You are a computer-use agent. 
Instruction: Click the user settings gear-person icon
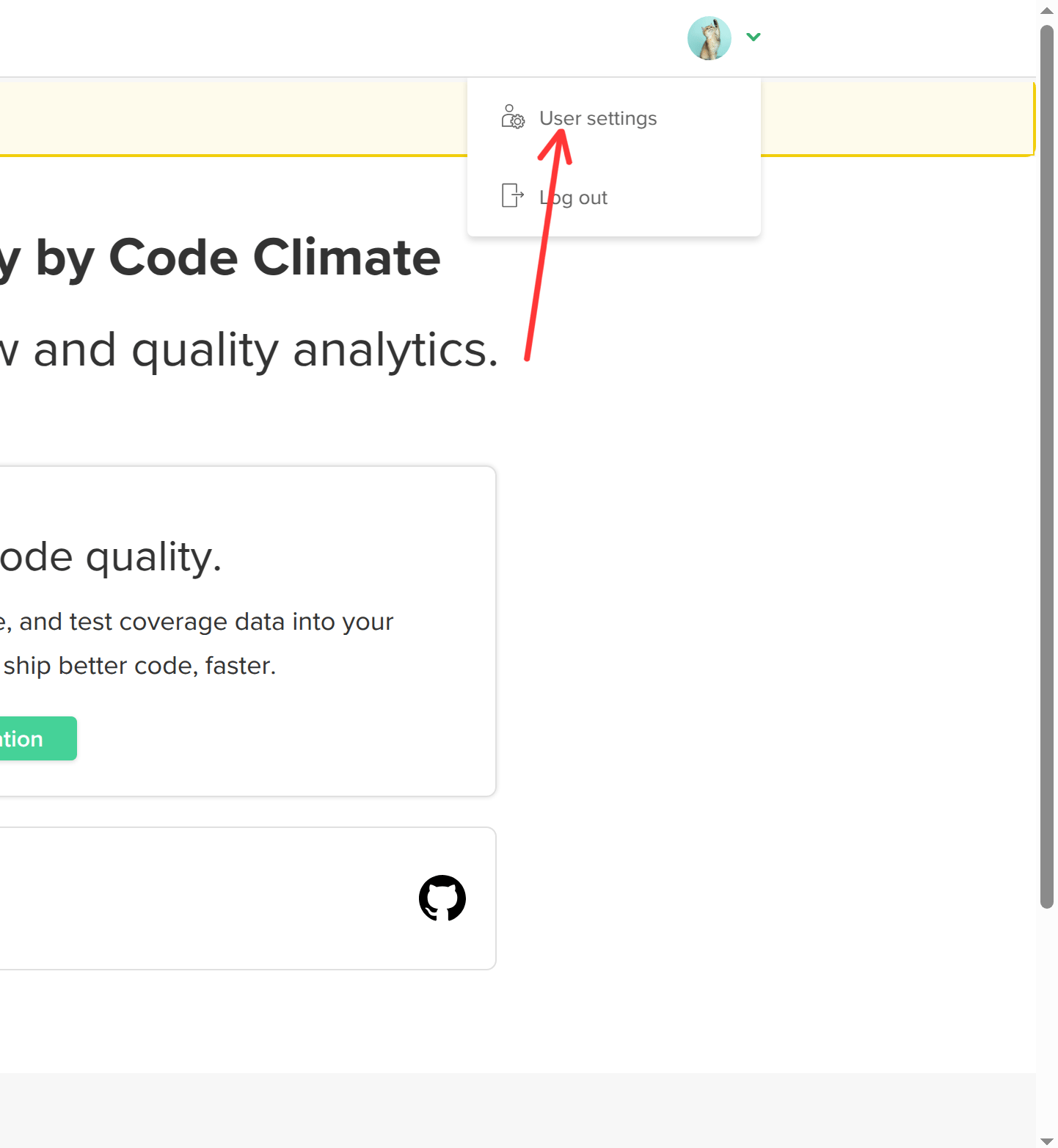pyautogui.click(x=513, y=117)
